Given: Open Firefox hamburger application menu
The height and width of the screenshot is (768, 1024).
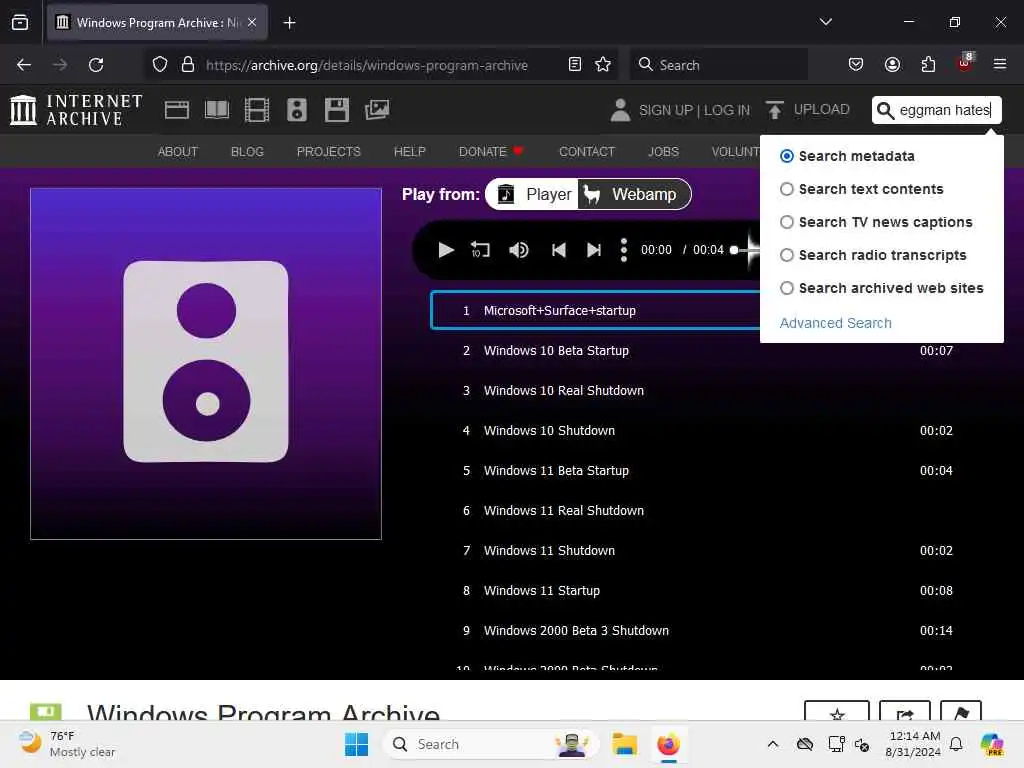Looking at the screenshot, I should point(999,64).
